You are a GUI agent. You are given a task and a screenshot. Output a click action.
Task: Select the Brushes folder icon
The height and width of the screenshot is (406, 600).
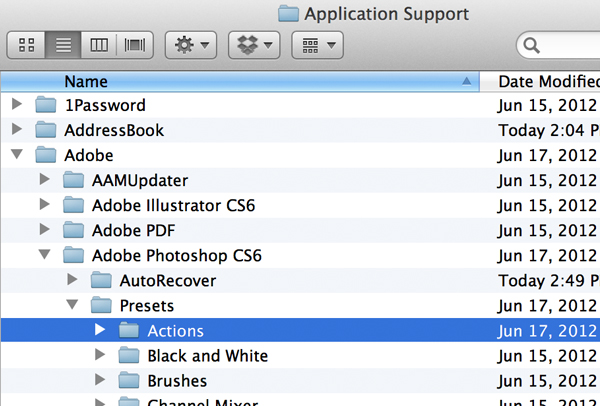point(129,380)
